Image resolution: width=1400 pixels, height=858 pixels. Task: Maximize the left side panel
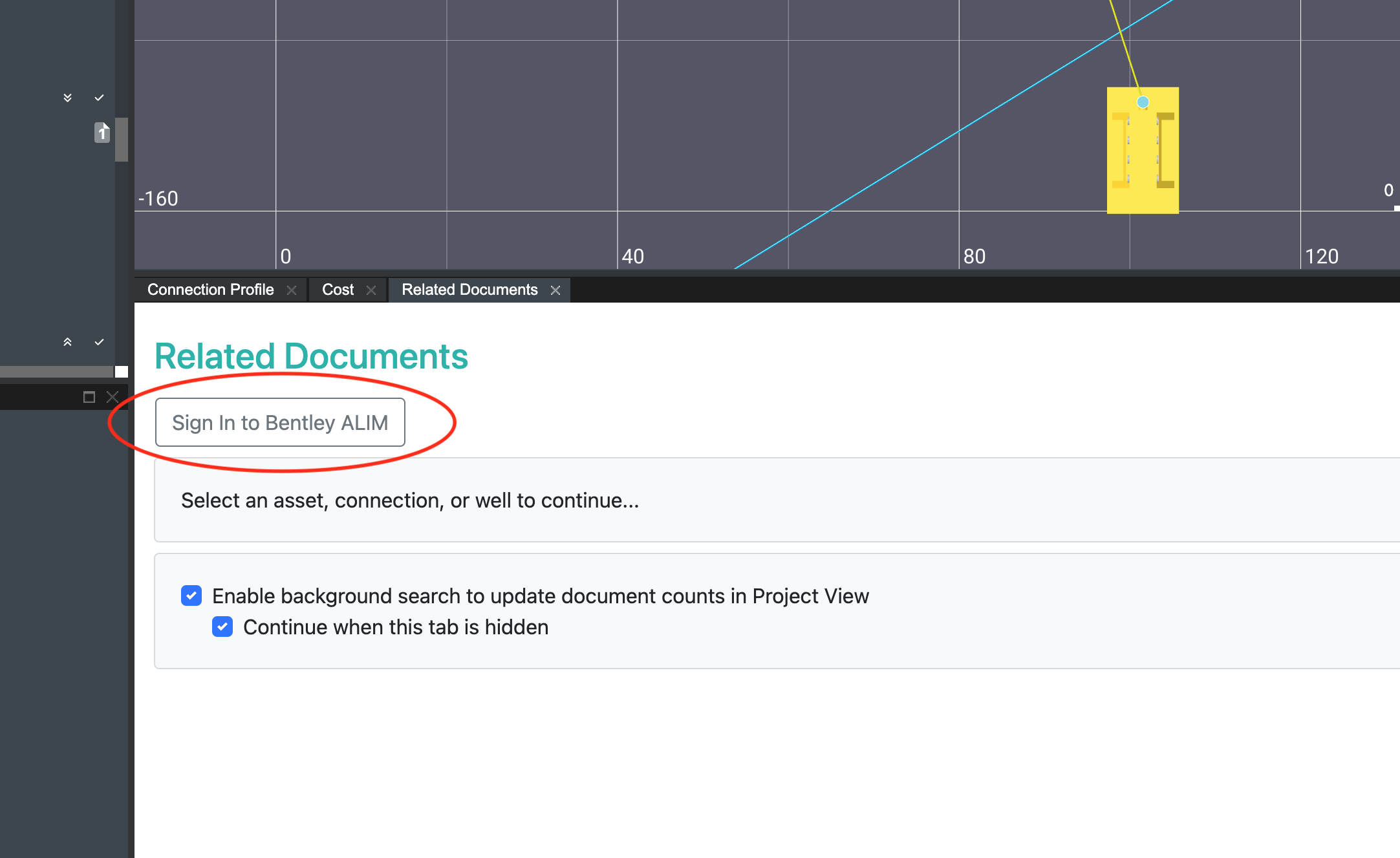pyautogui.click(x=89, y=397)
